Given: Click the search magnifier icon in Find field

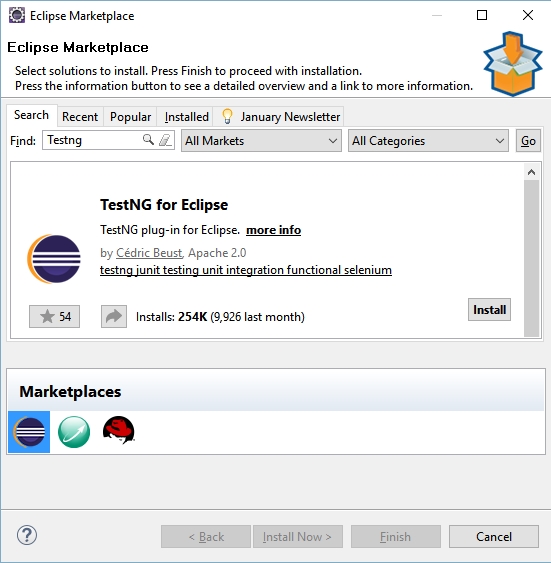Looking at the screenshot, I should [148, 139].
